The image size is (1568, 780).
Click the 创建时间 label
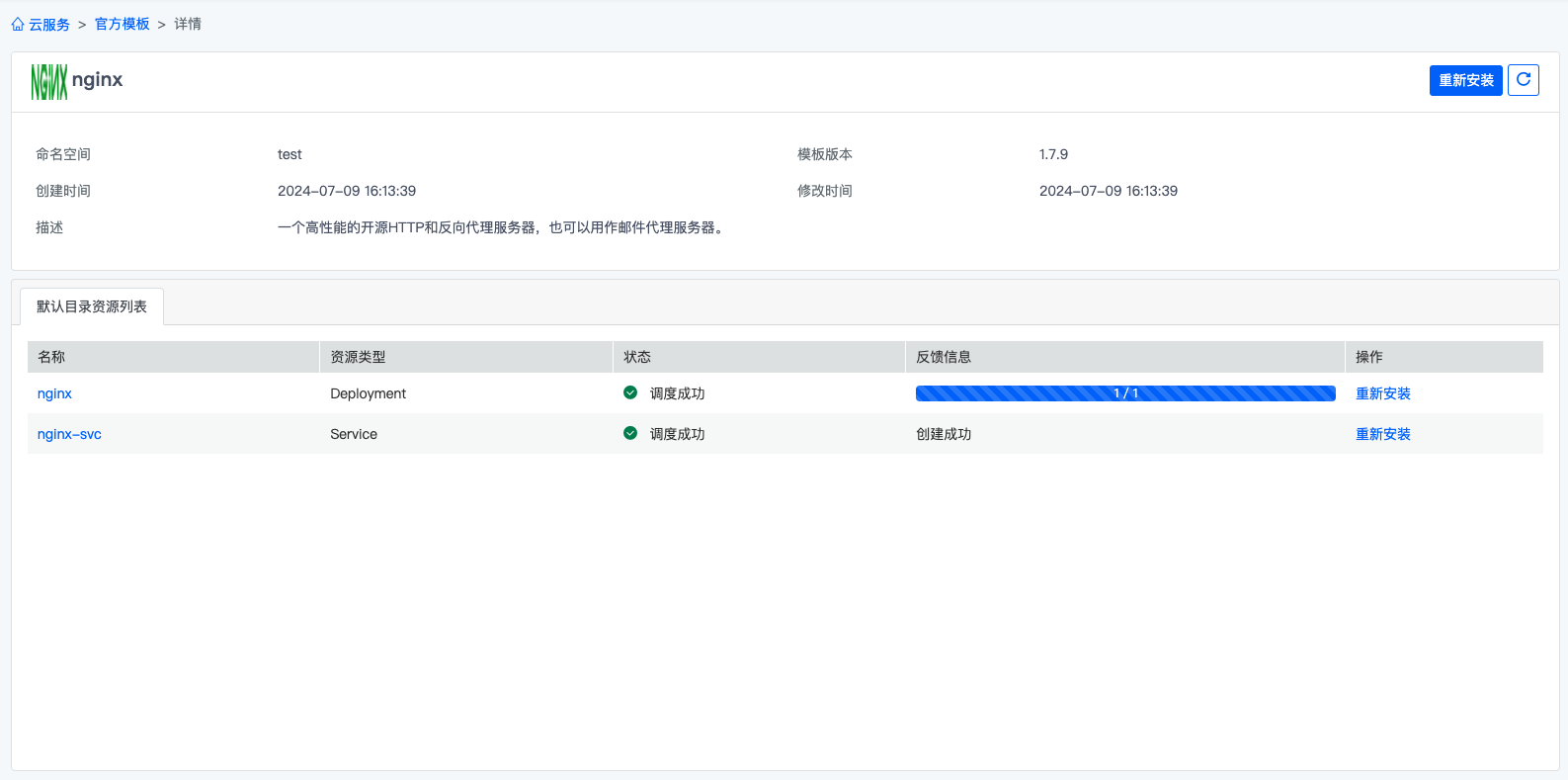(63, 191)
